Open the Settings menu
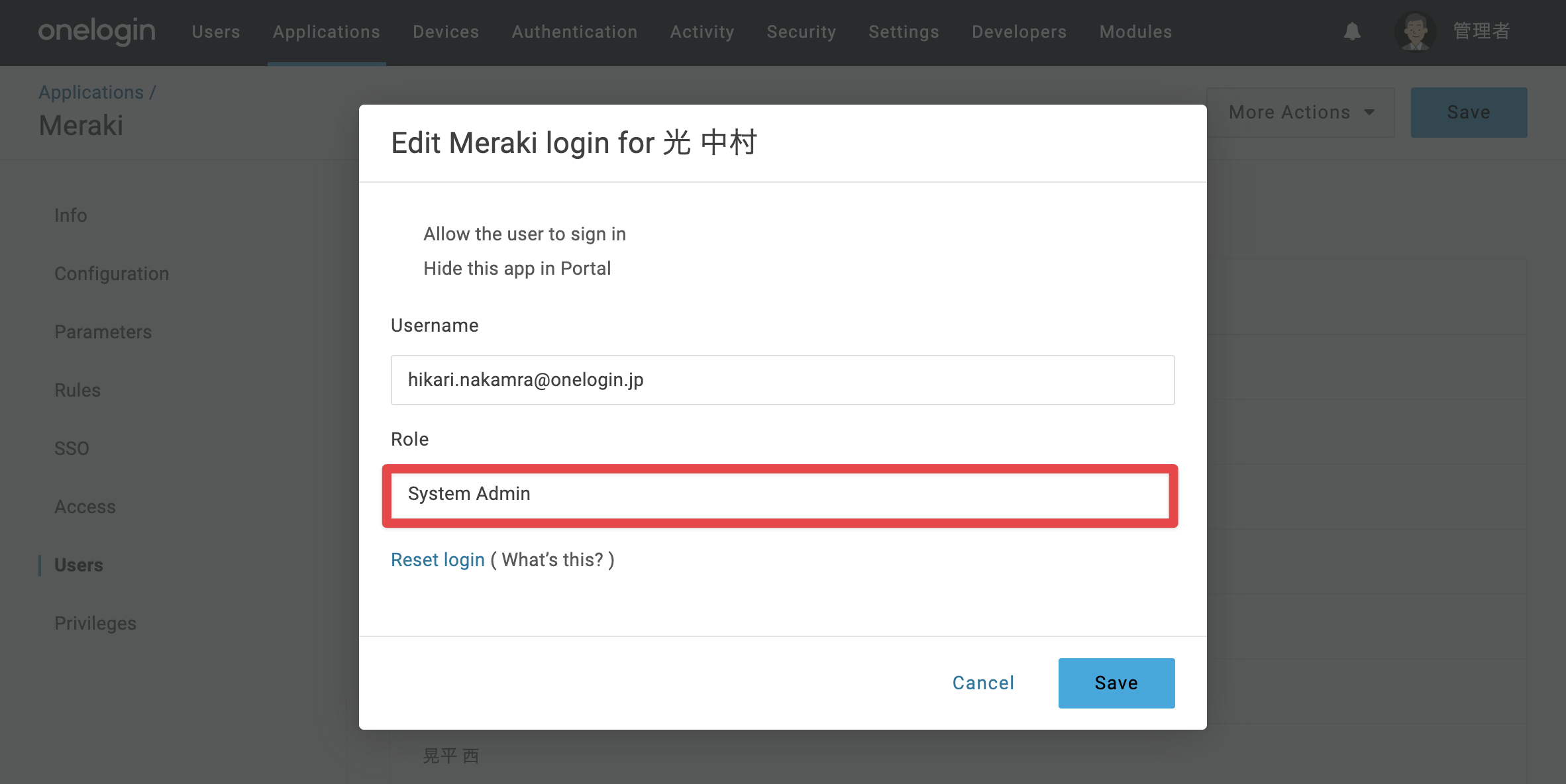Image resolution: width=1566 pixels, height=784 pixels. [904, 32]
